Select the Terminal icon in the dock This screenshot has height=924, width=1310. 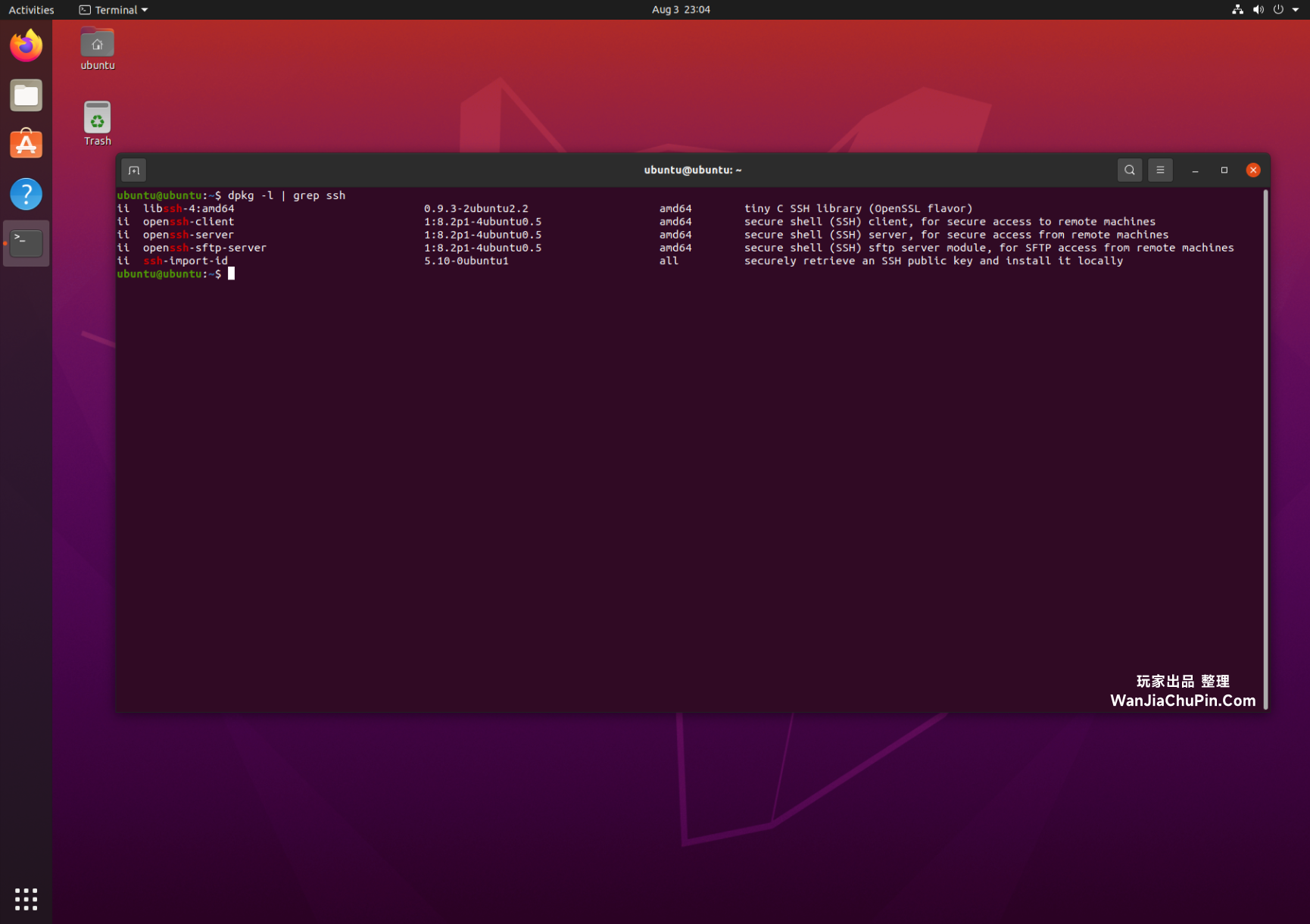point(26,242)
